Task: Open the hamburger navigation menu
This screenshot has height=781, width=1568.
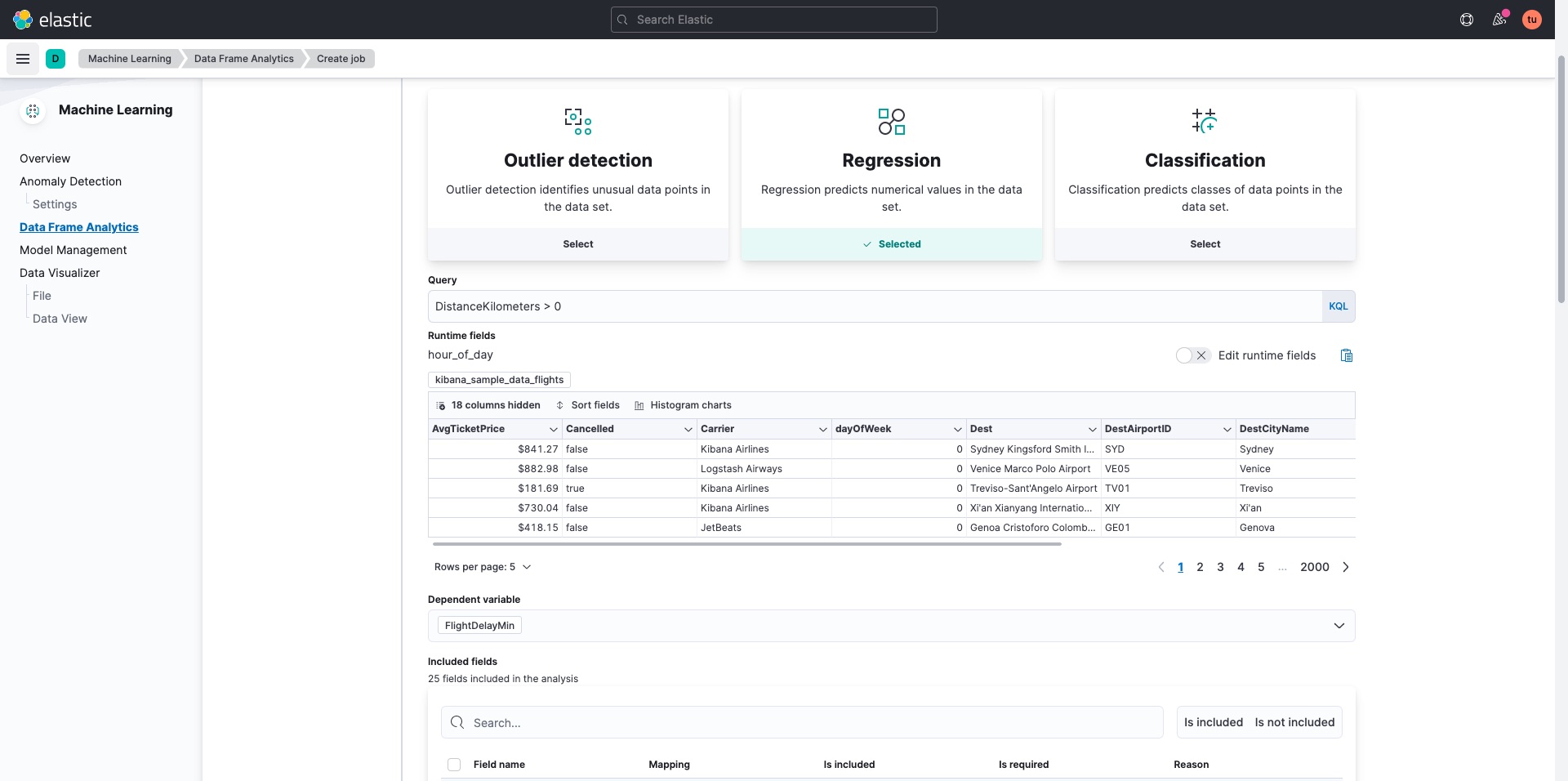Action: [22, 58]
